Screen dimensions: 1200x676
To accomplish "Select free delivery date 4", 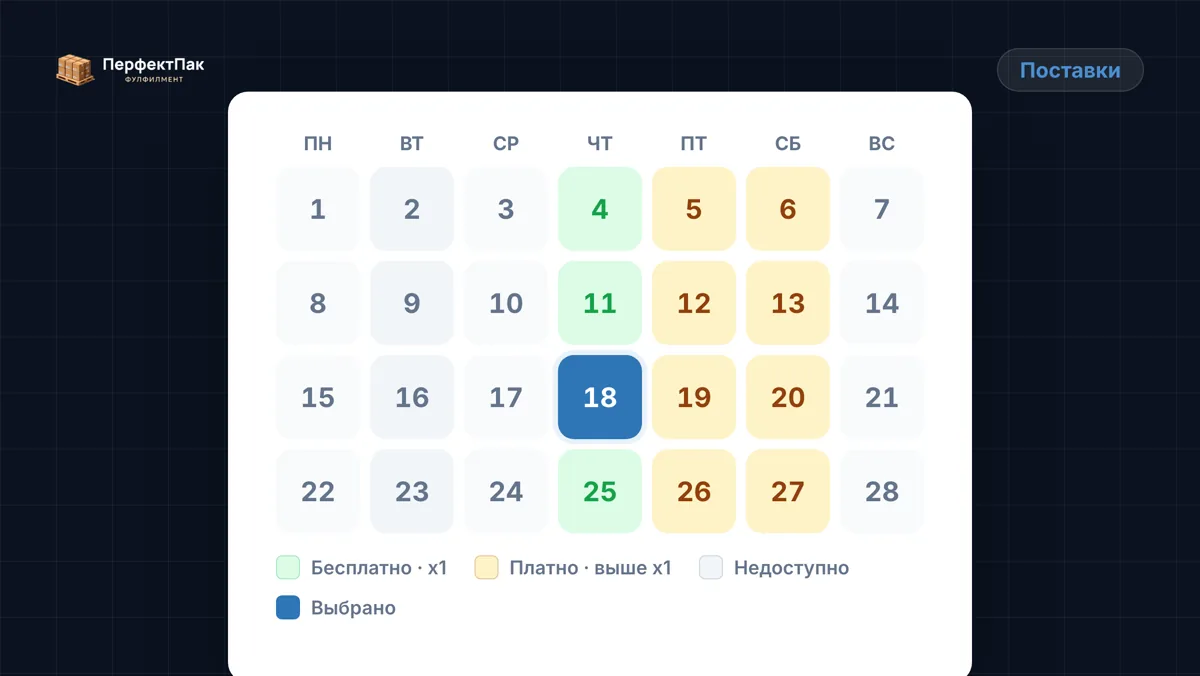I will pos(600,209).
